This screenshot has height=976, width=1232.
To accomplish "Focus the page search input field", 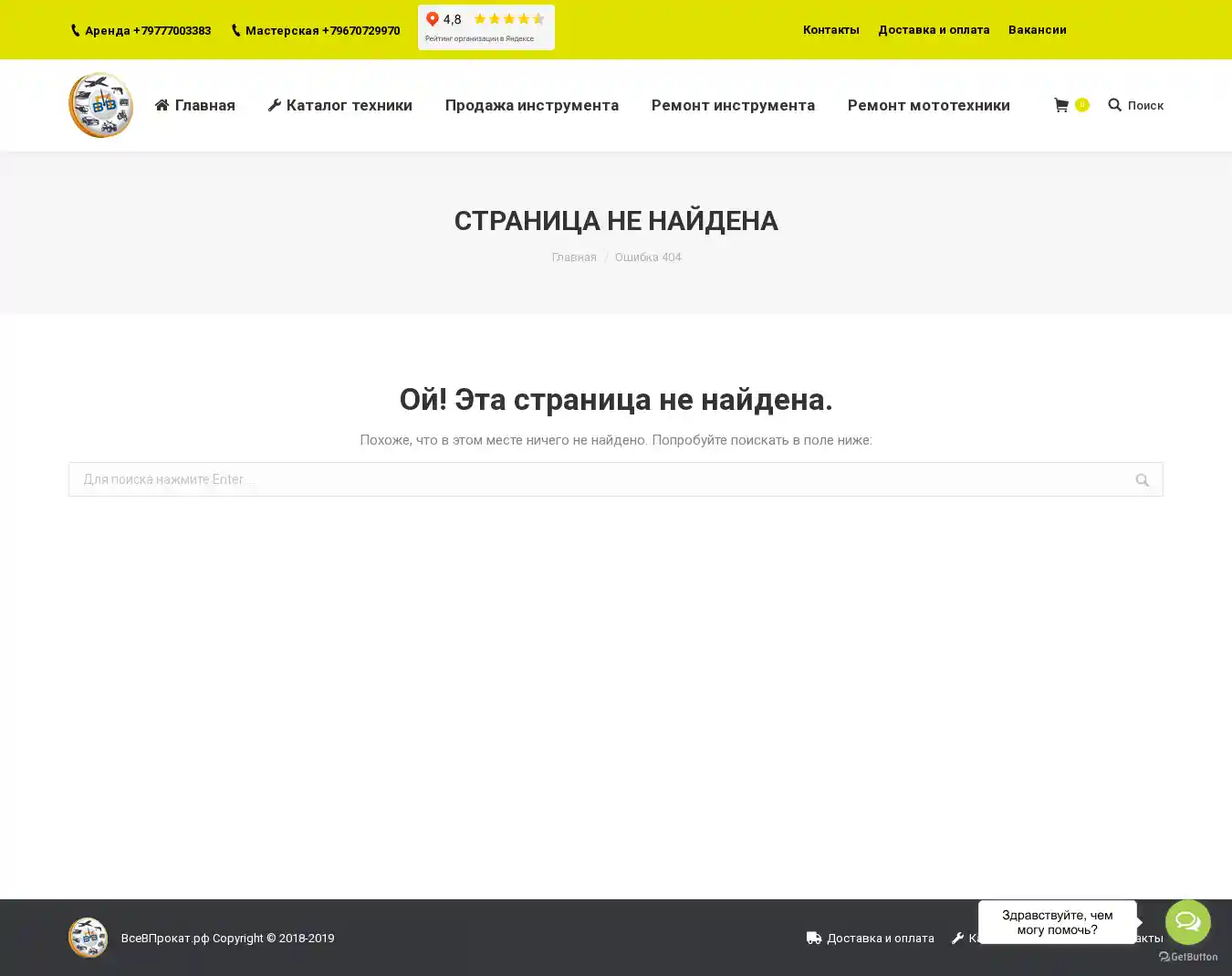I will tap(593, 479).
